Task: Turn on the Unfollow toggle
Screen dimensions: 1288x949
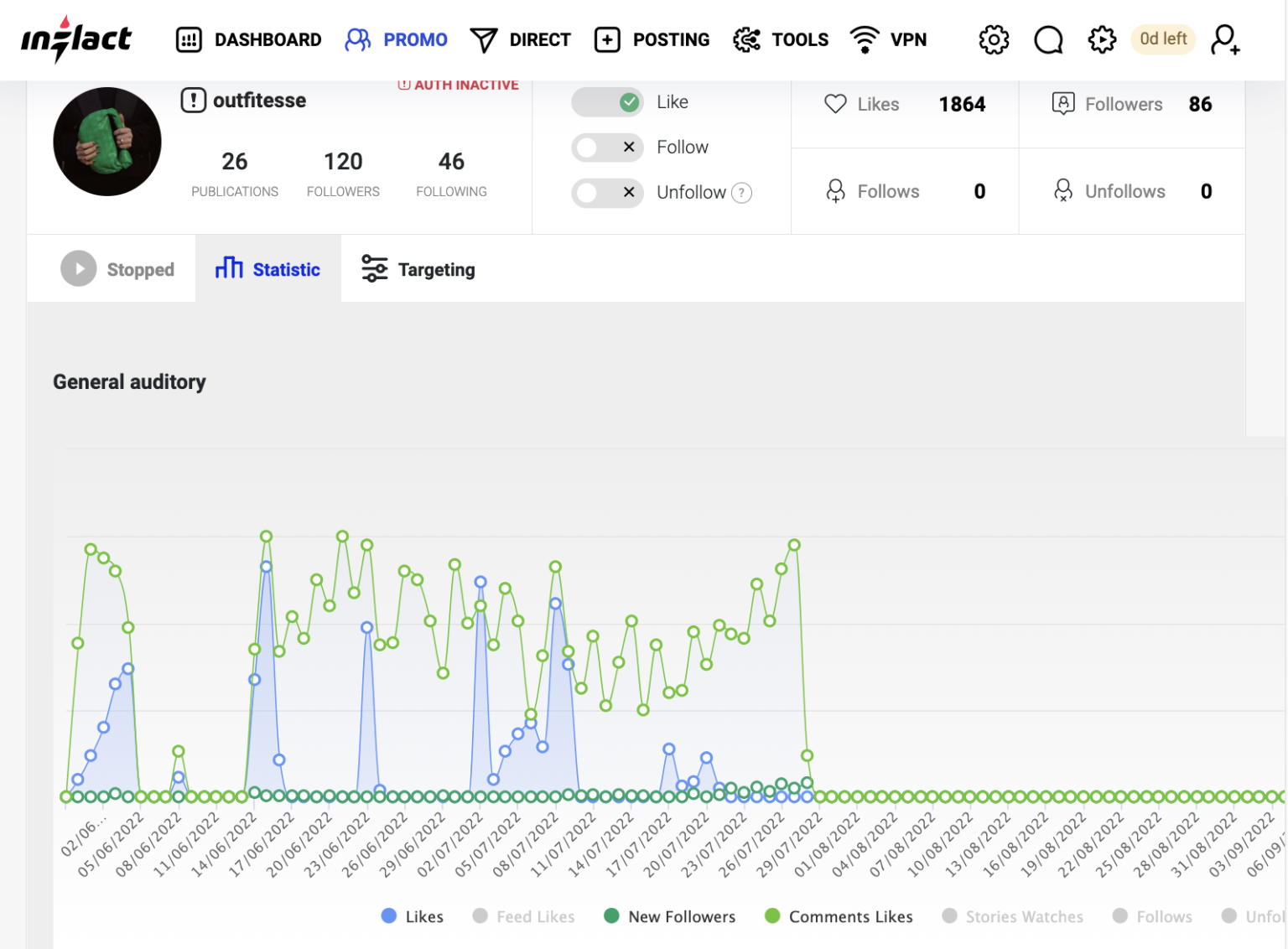Action: pyautogui.click(x=607, y=193)
